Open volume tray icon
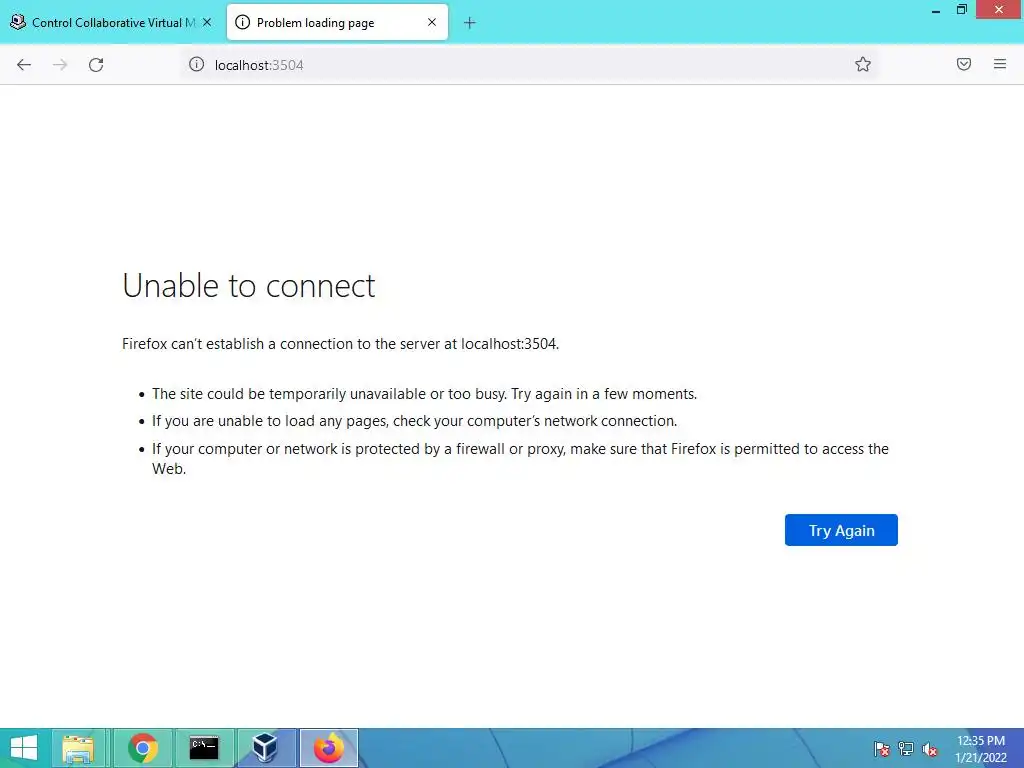The width and height of the screenshot is (1024, 768). [930, 749]
